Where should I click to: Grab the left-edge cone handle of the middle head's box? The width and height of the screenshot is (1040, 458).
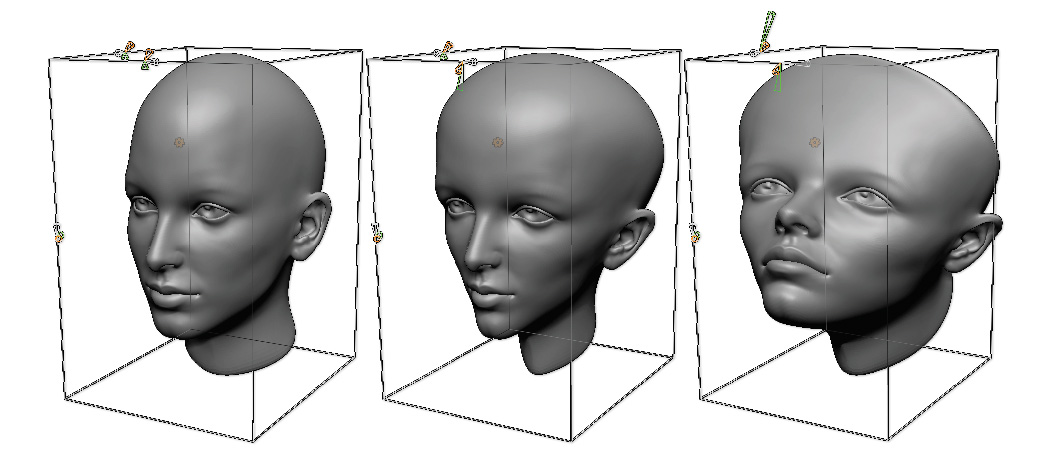click(377, 233)
